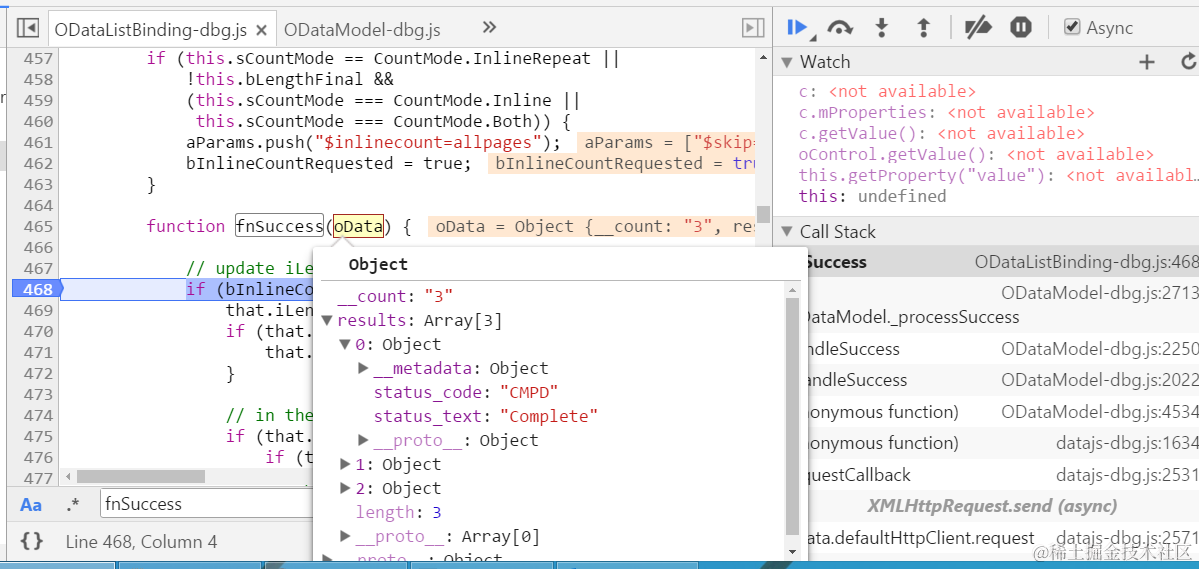Toggle regex search (.*)
The image size is (1199, 569).
click(x=73, y=504)
